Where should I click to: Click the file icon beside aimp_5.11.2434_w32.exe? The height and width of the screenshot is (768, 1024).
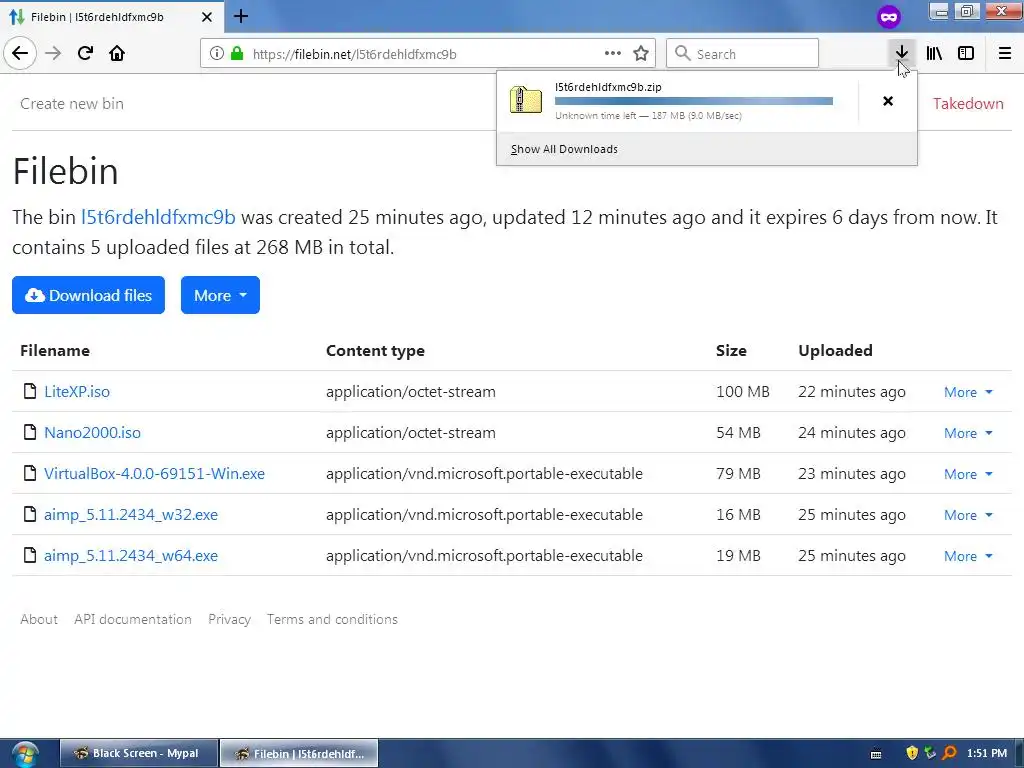pyautogui.click(x=29, y=515)
